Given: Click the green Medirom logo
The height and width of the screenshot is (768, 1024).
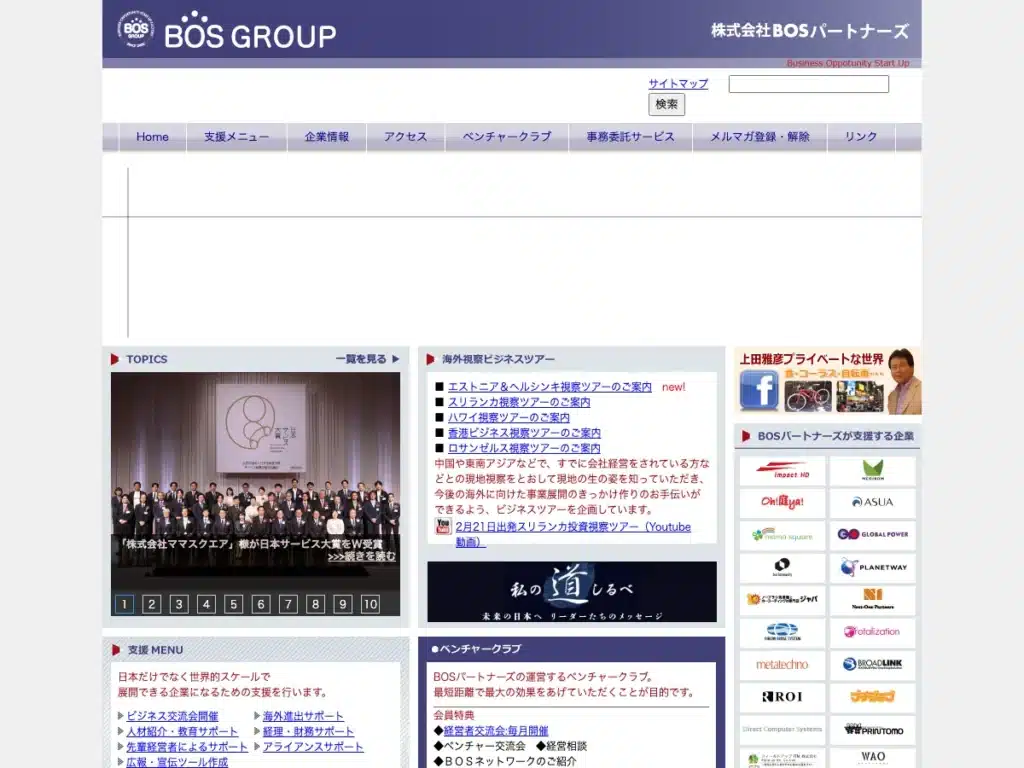Looking at the screenshot, I should click(872, 470).
